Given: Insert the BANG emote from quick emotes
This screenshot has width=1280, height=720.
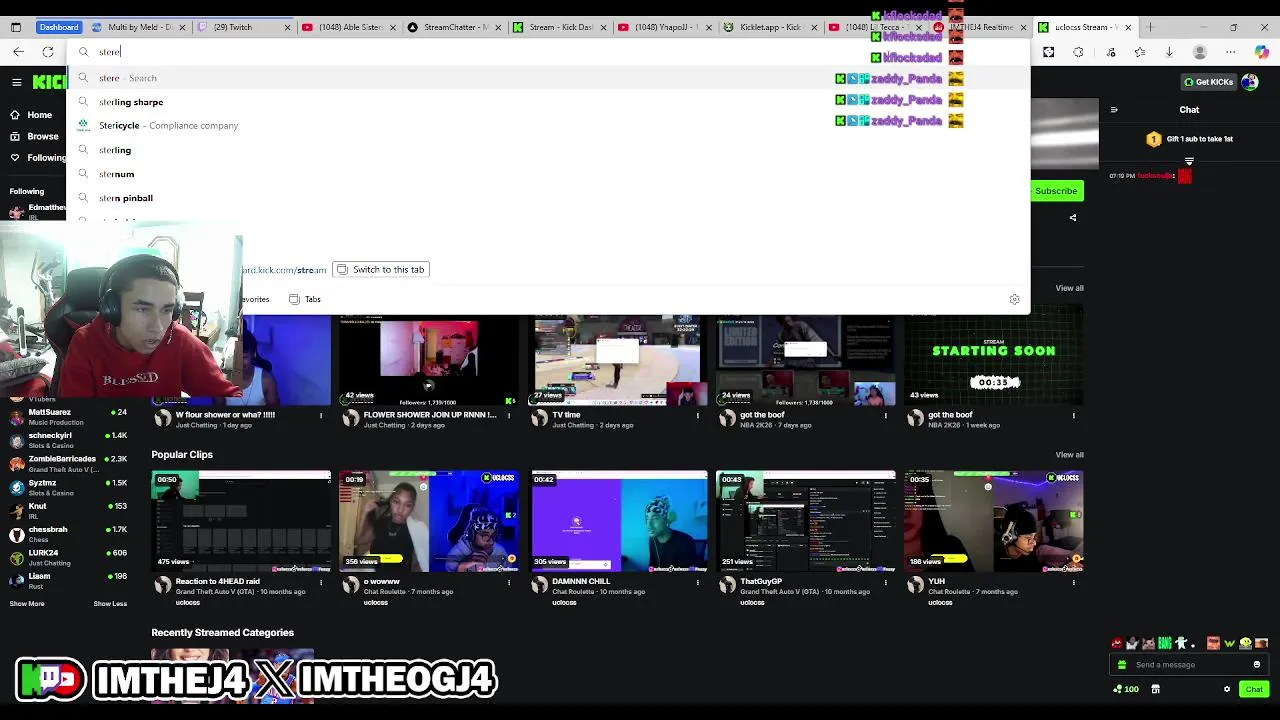Looking at the screenshot, I should tap(1165, 643).
